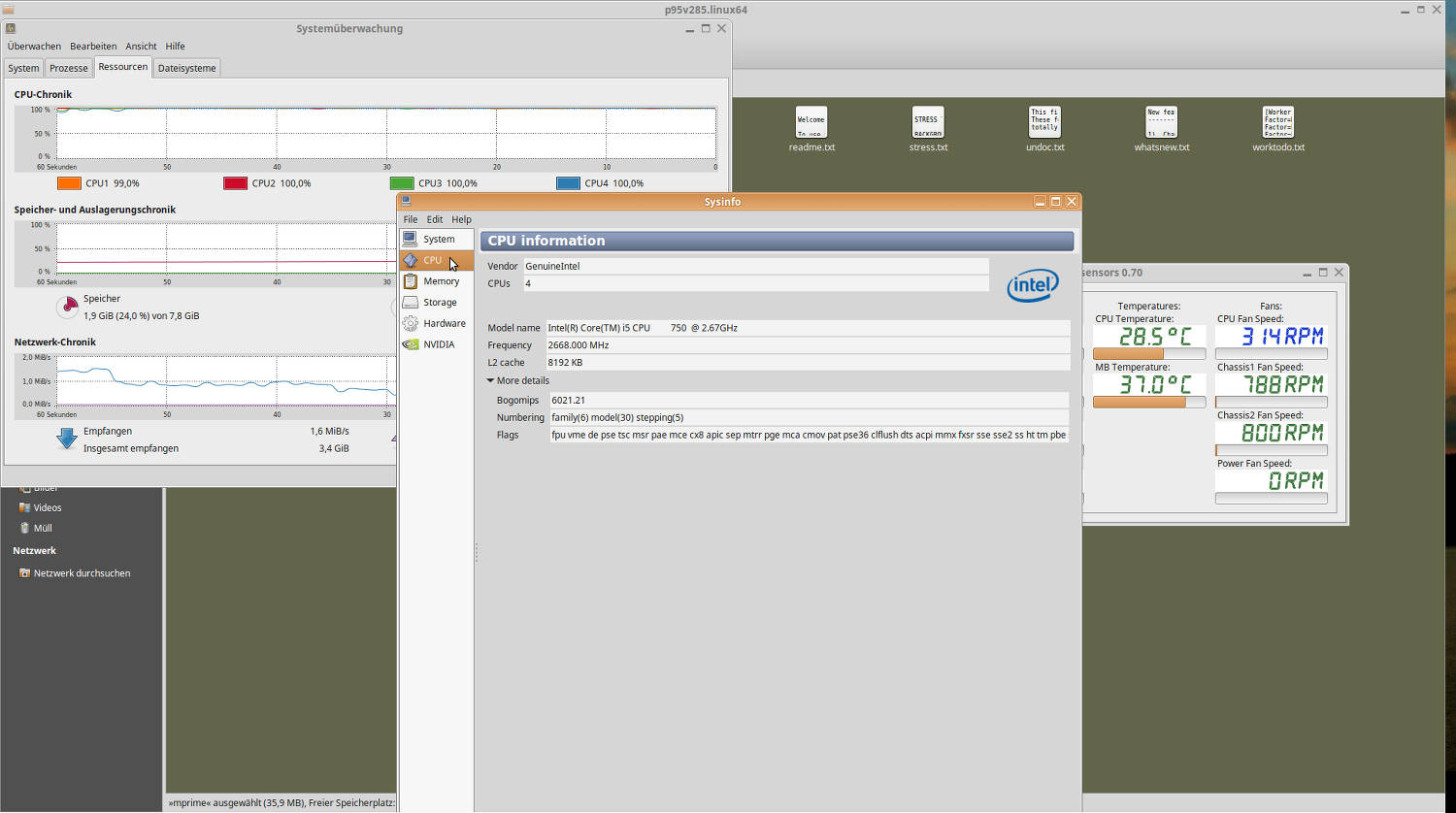Open the Edit menu in Sysinfo
This screenshot has width=1456, height=813.
click(x=435, y=219)
